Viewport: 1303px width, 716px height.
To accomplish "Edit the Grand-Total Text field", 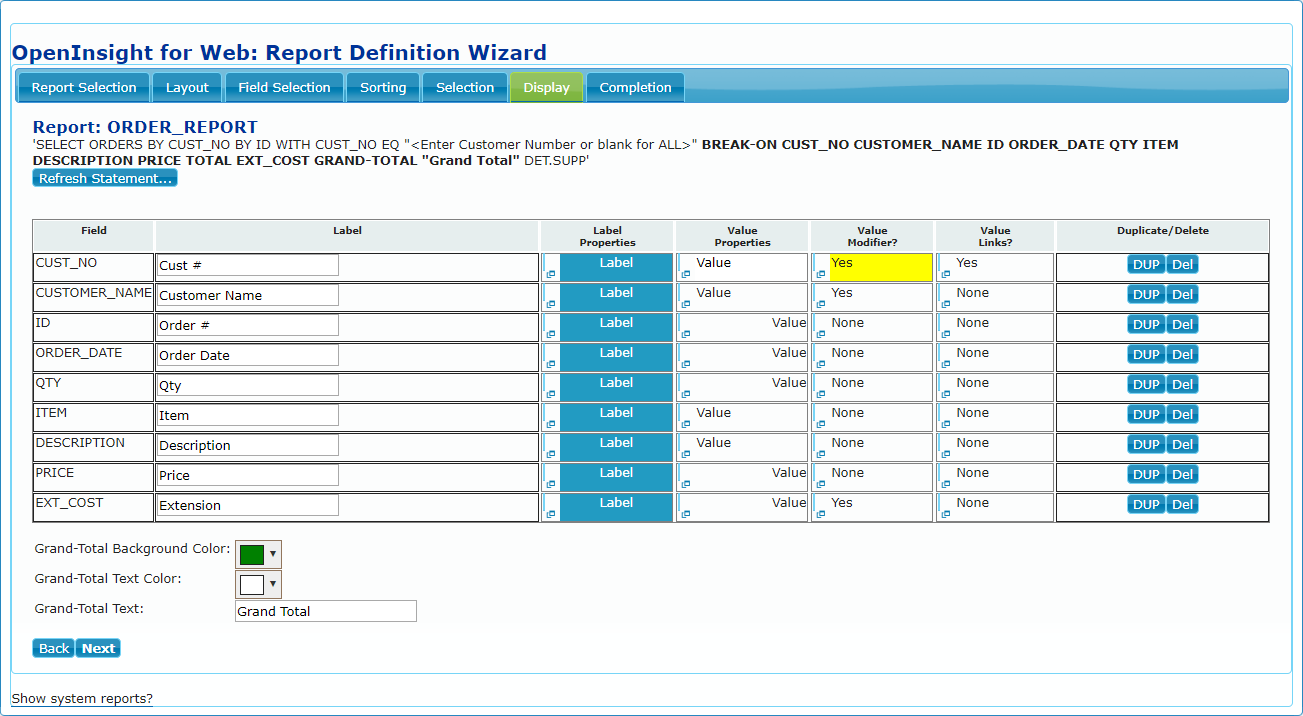I will [326, 611].
